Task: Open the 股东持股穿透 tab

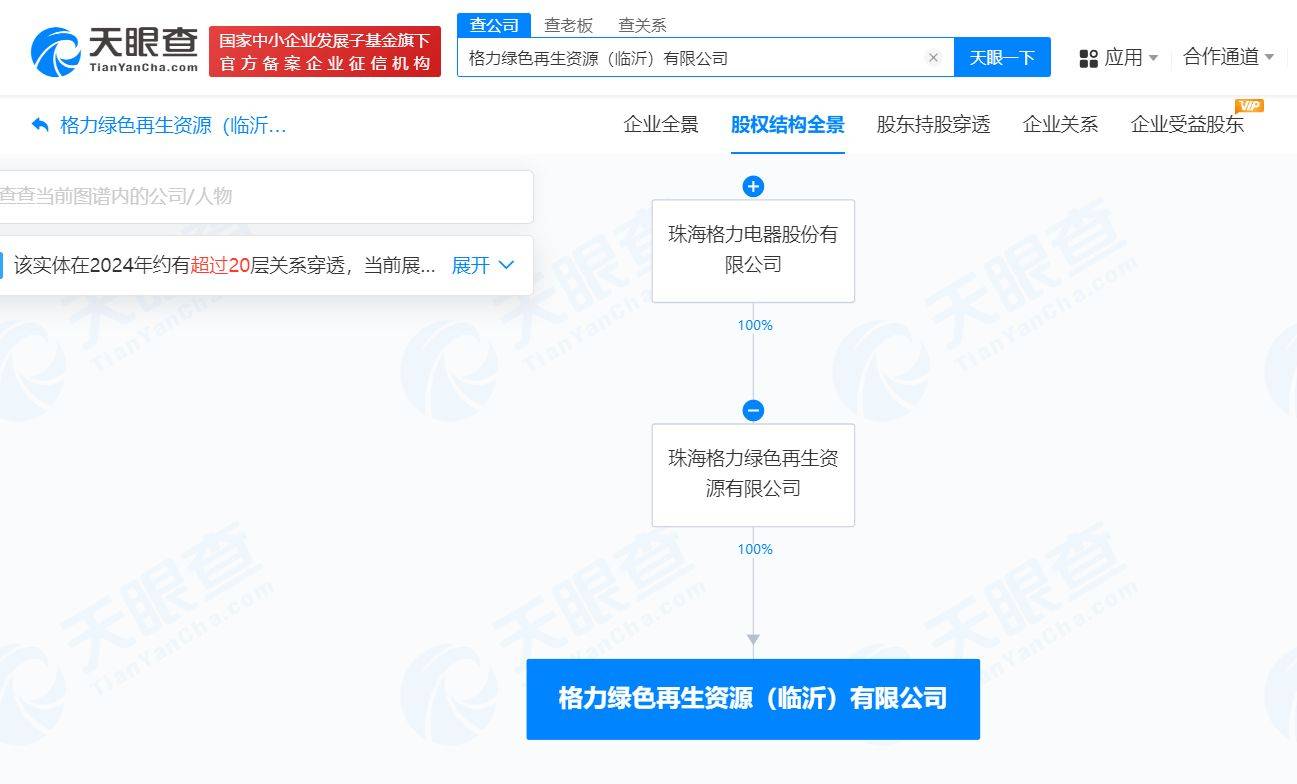Action: (x=933, y=125)
